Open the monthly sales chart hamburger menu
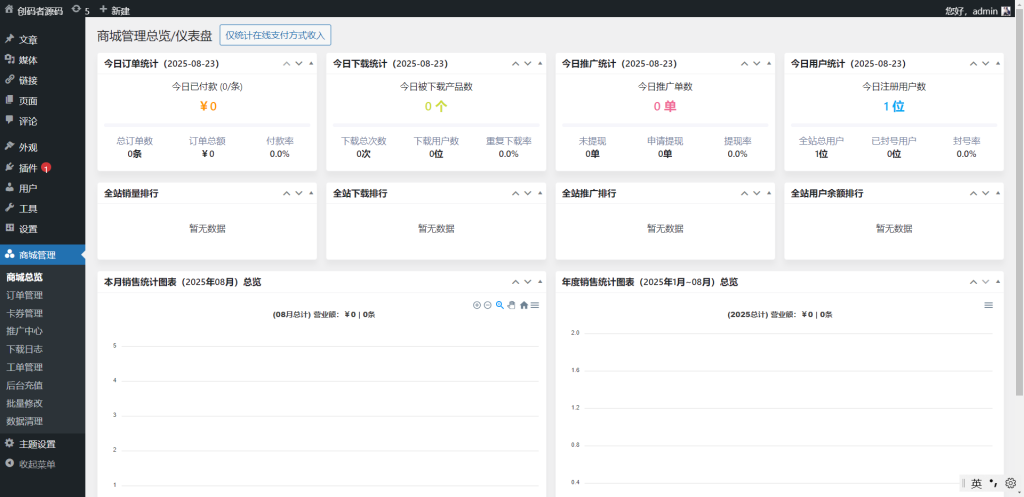Screen dimensions: 1024x497 pos(535,305)
